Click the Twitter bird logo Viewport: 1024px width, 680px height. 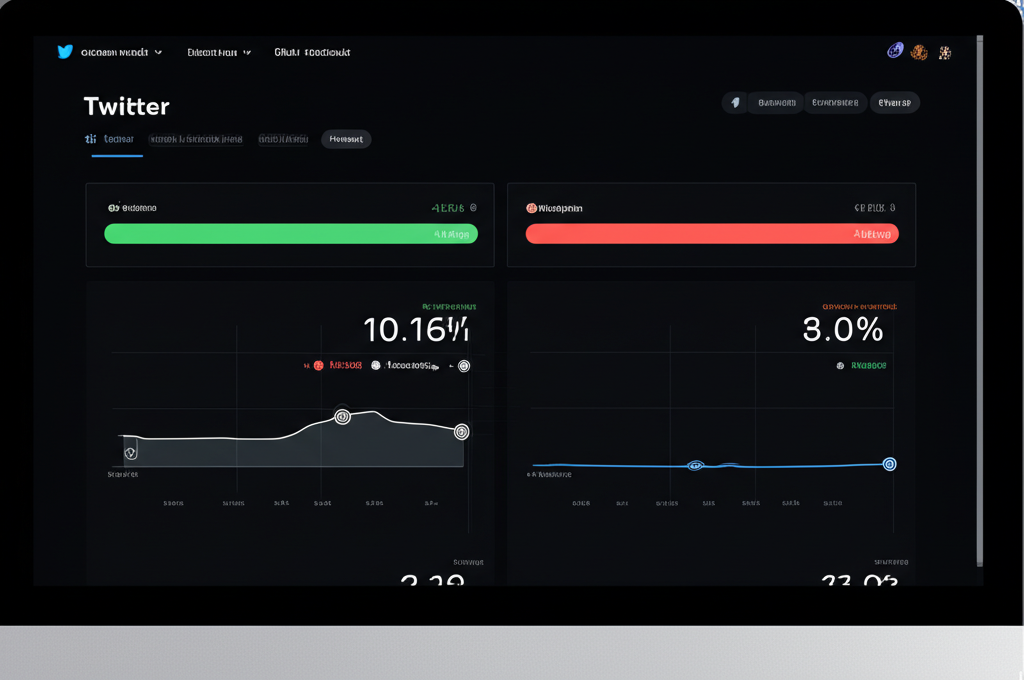click(63, 51)
